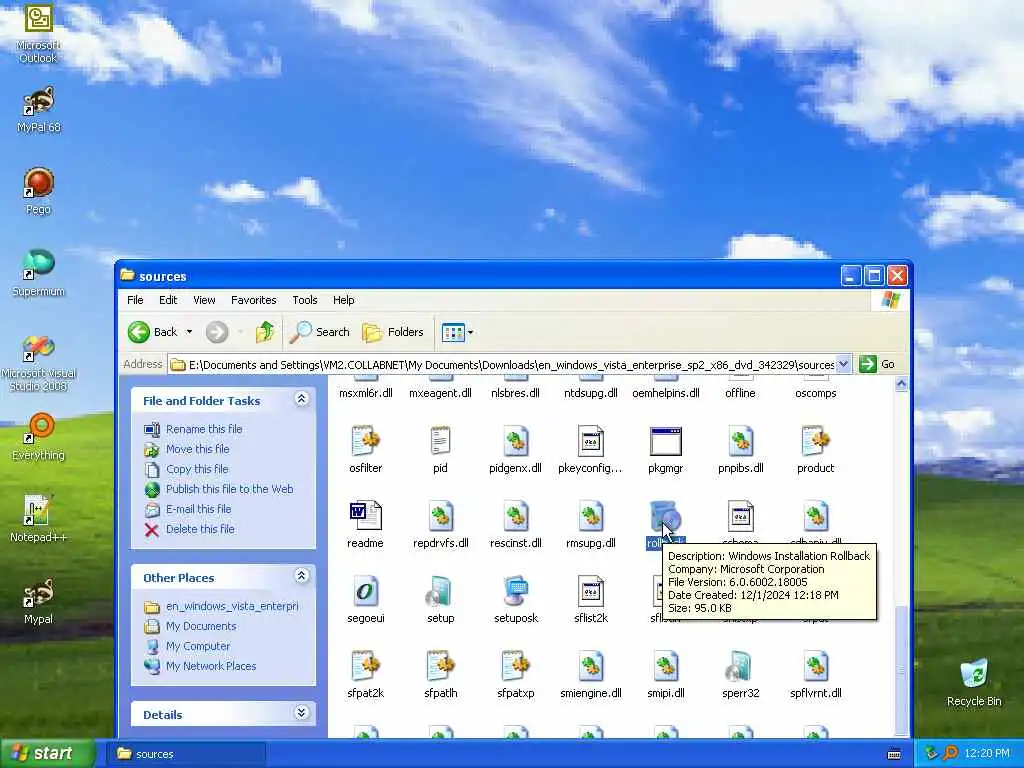Collapse the Other Places panel

pos(301,576)
